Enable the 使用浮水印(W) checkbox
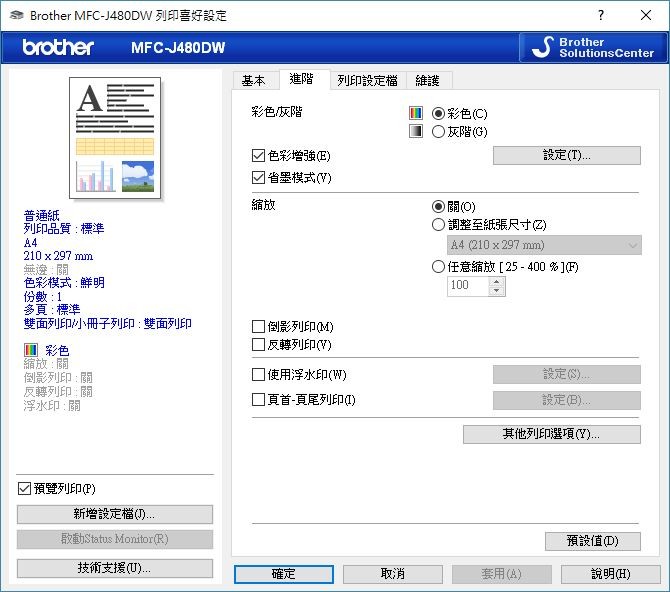Screen dimensions: 670x592 (x=258, y=375)
